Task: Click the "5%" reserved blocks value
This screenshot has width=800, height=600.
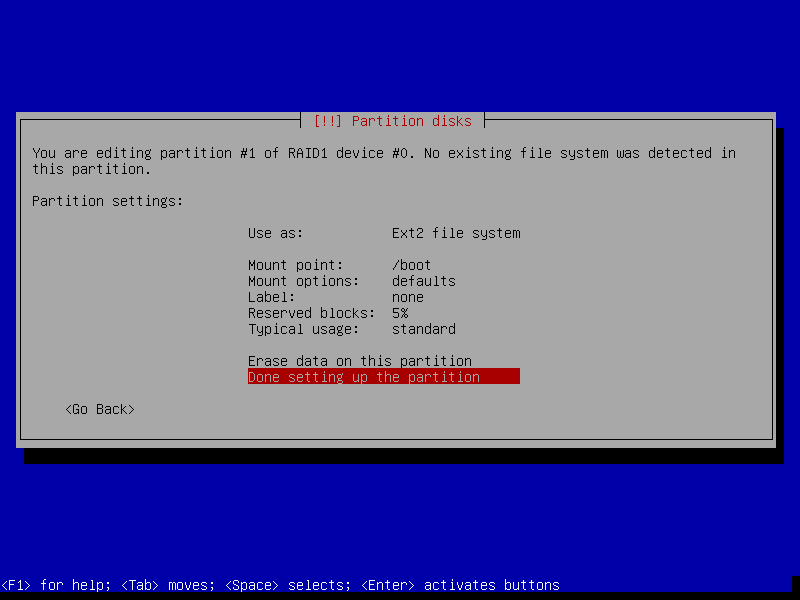Action: 400,313
